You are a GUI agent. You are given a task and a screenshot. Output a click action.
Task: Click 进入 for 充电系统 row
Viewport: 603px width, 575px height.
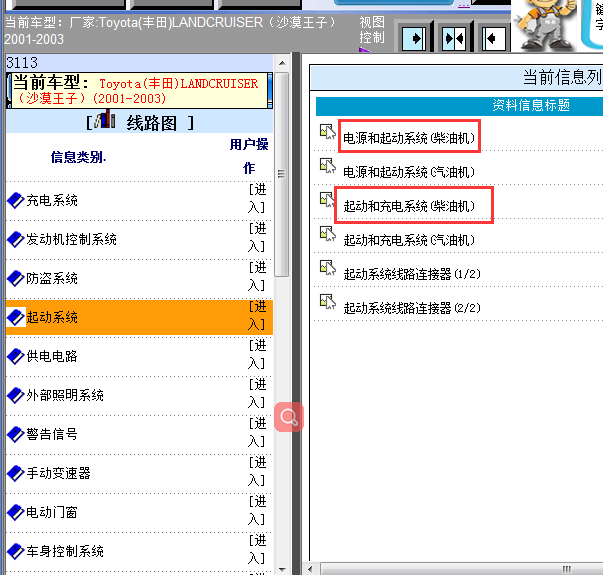pyautogui.click(x=257, y=198)
